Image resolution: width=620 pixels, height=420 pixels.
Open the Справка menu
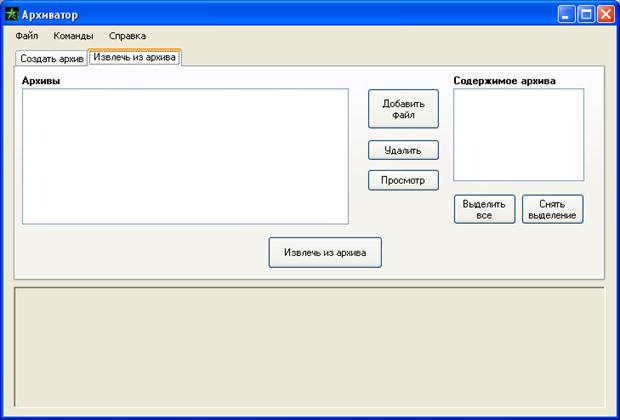pos(127,36)
